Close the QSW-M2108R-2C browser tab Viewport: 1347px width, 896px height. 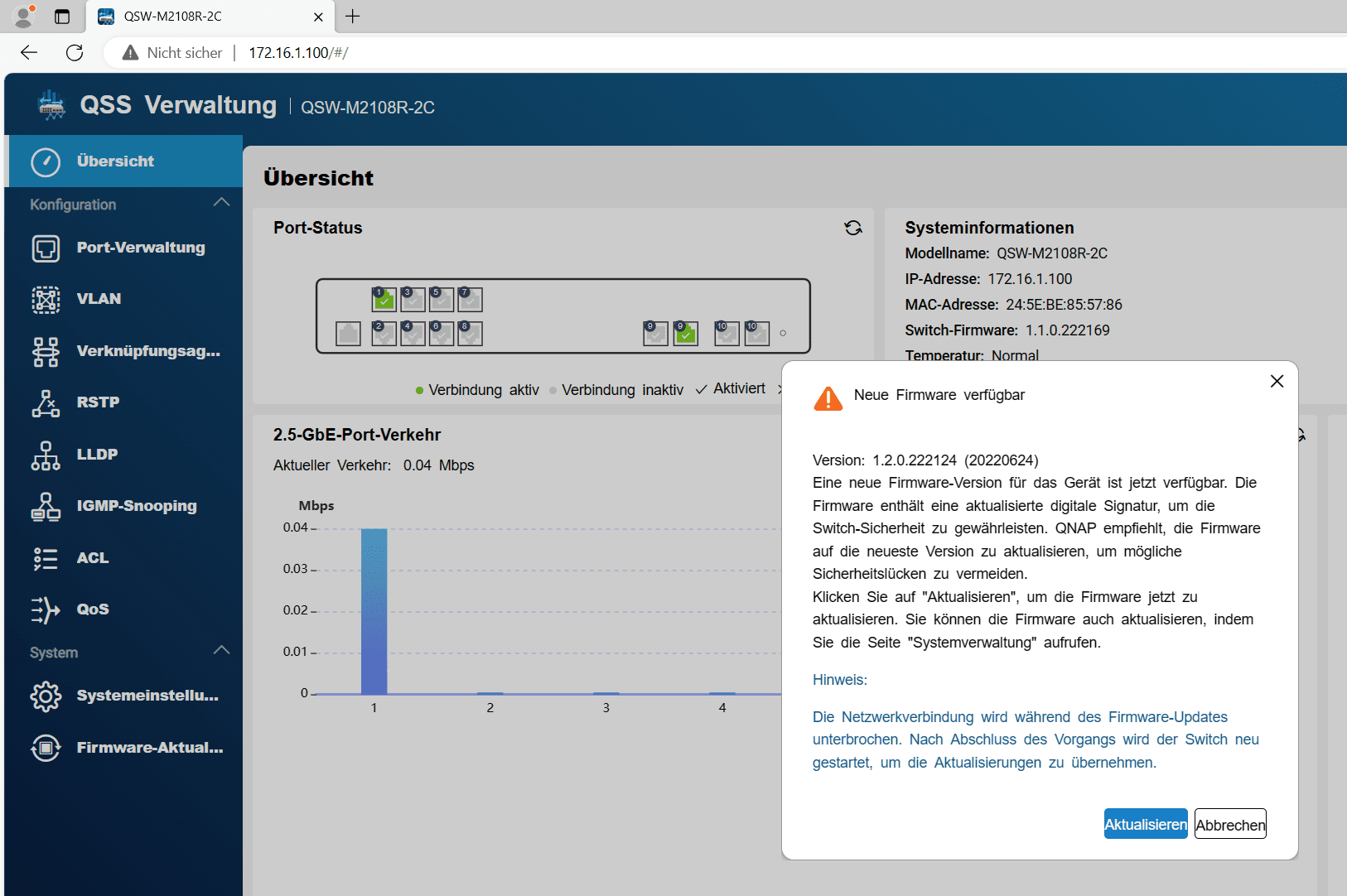[x=318, y=17]
